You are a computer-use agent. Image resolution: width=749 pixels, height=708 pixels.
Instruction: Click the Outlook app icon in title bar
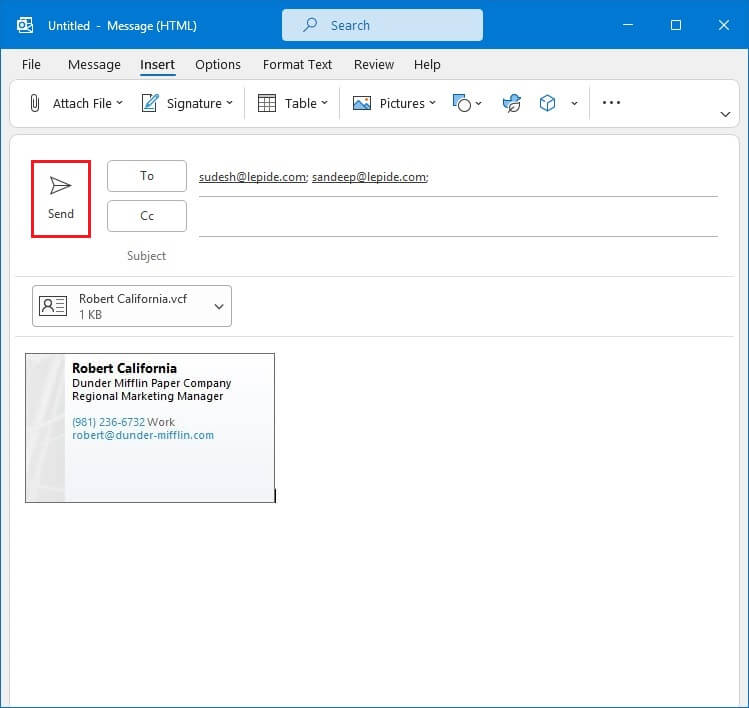25,25
